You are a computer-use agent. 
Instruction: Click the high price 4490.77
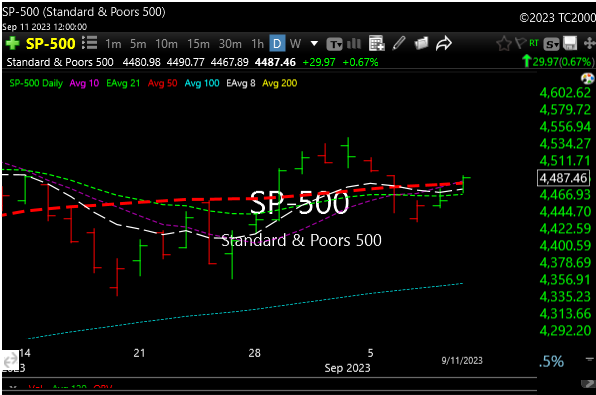click(186, 62)
